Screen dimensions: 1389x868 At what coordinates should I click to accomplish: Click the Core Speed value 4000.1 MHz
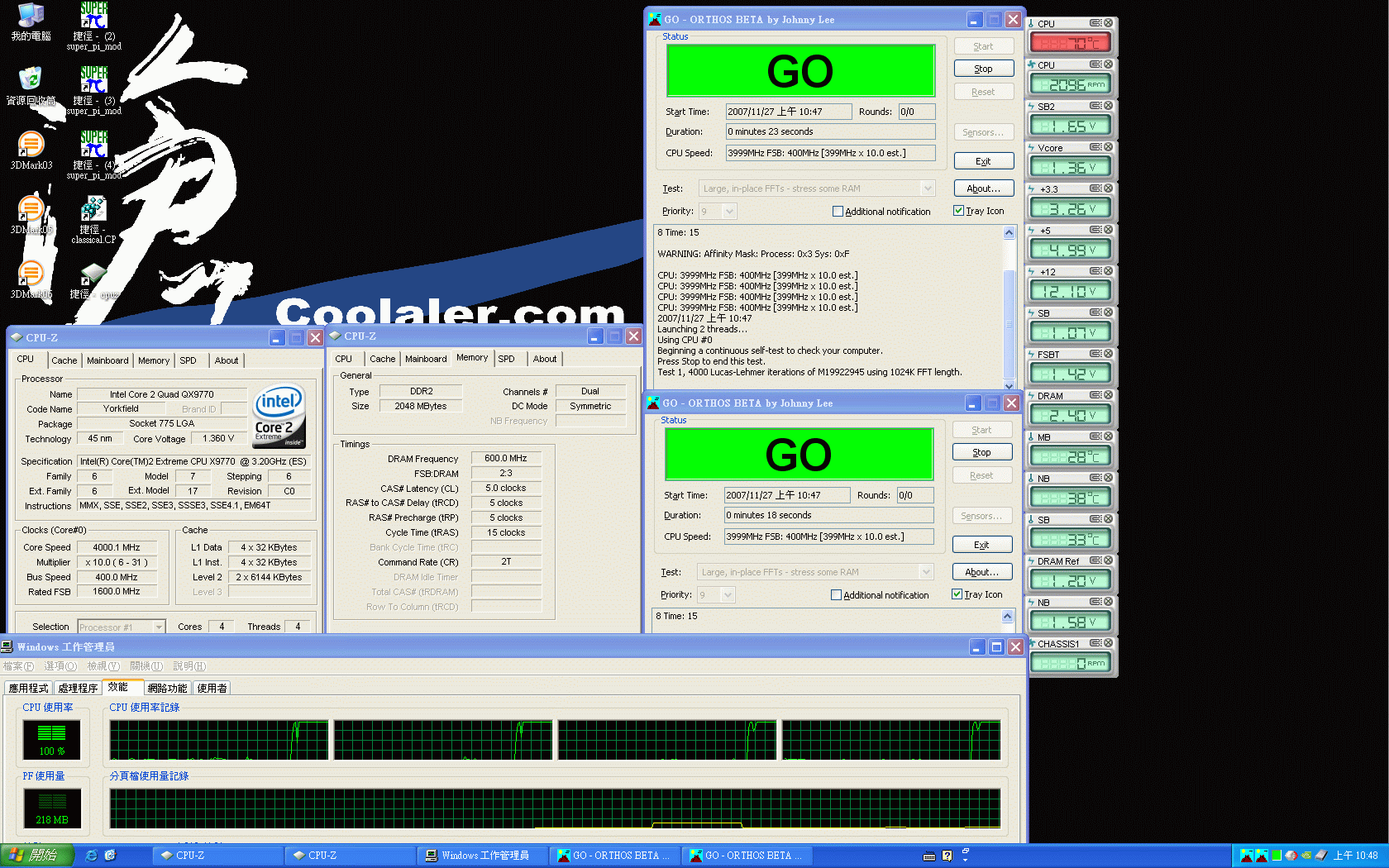pyautogui.click(x=117, y=547)
